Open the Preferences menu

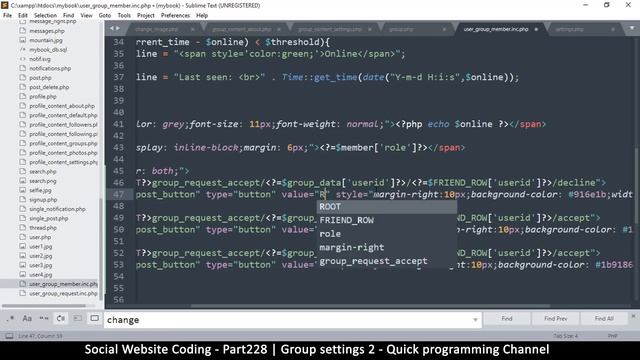(175, 16)
